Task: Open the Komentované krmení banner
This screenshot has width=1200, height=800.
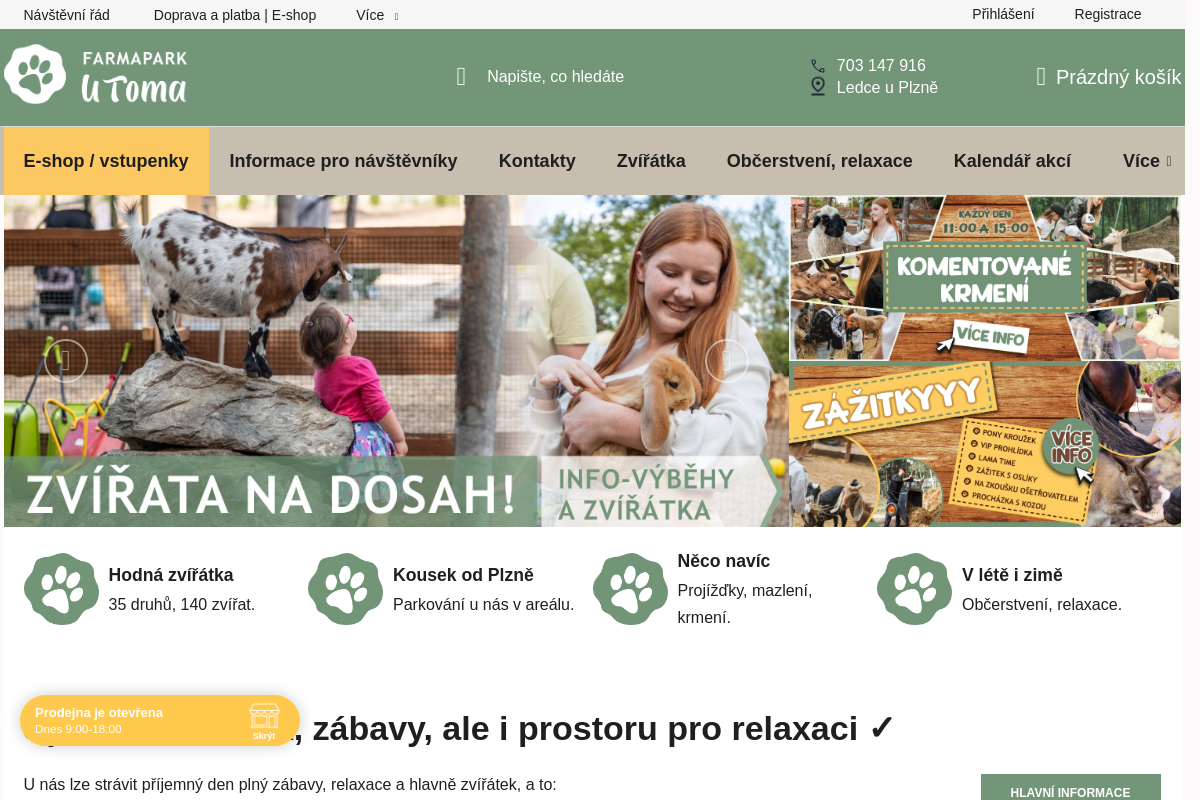Action: click(985, 277)
